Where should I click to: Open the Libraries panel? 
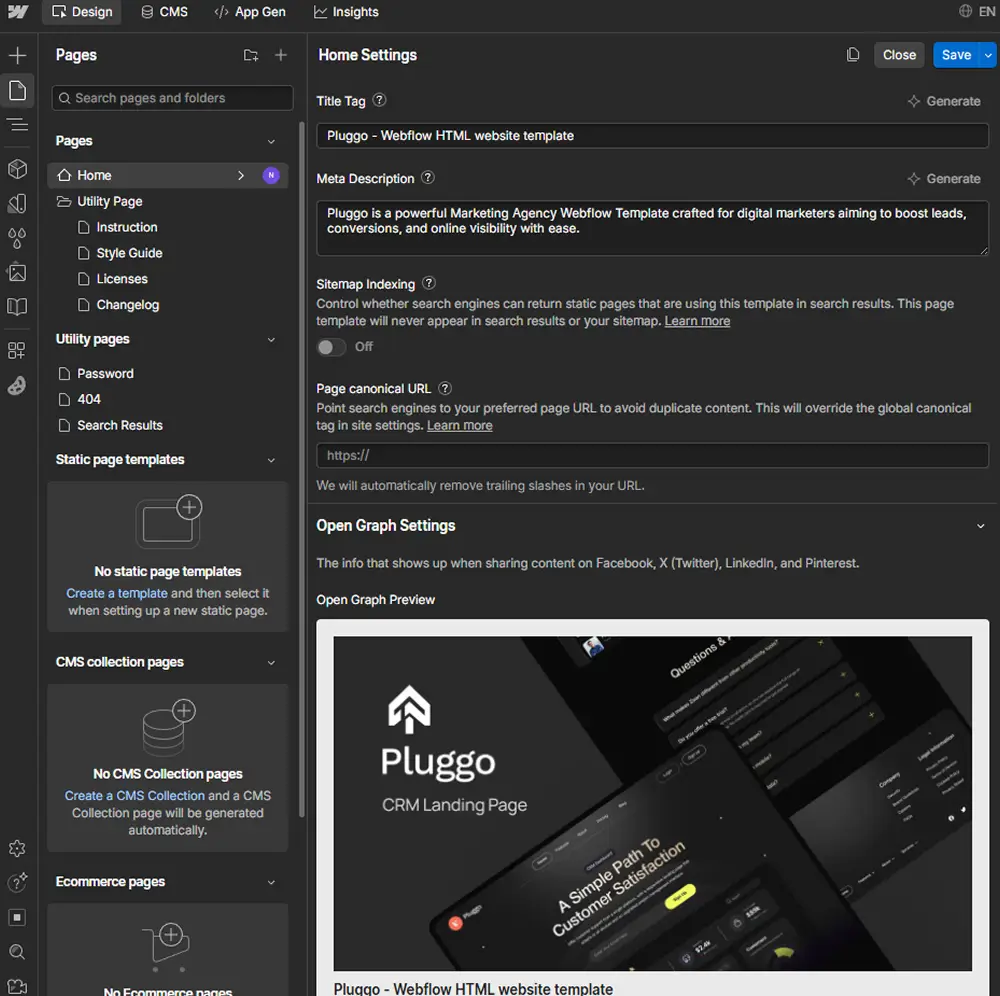pos(16,307)
